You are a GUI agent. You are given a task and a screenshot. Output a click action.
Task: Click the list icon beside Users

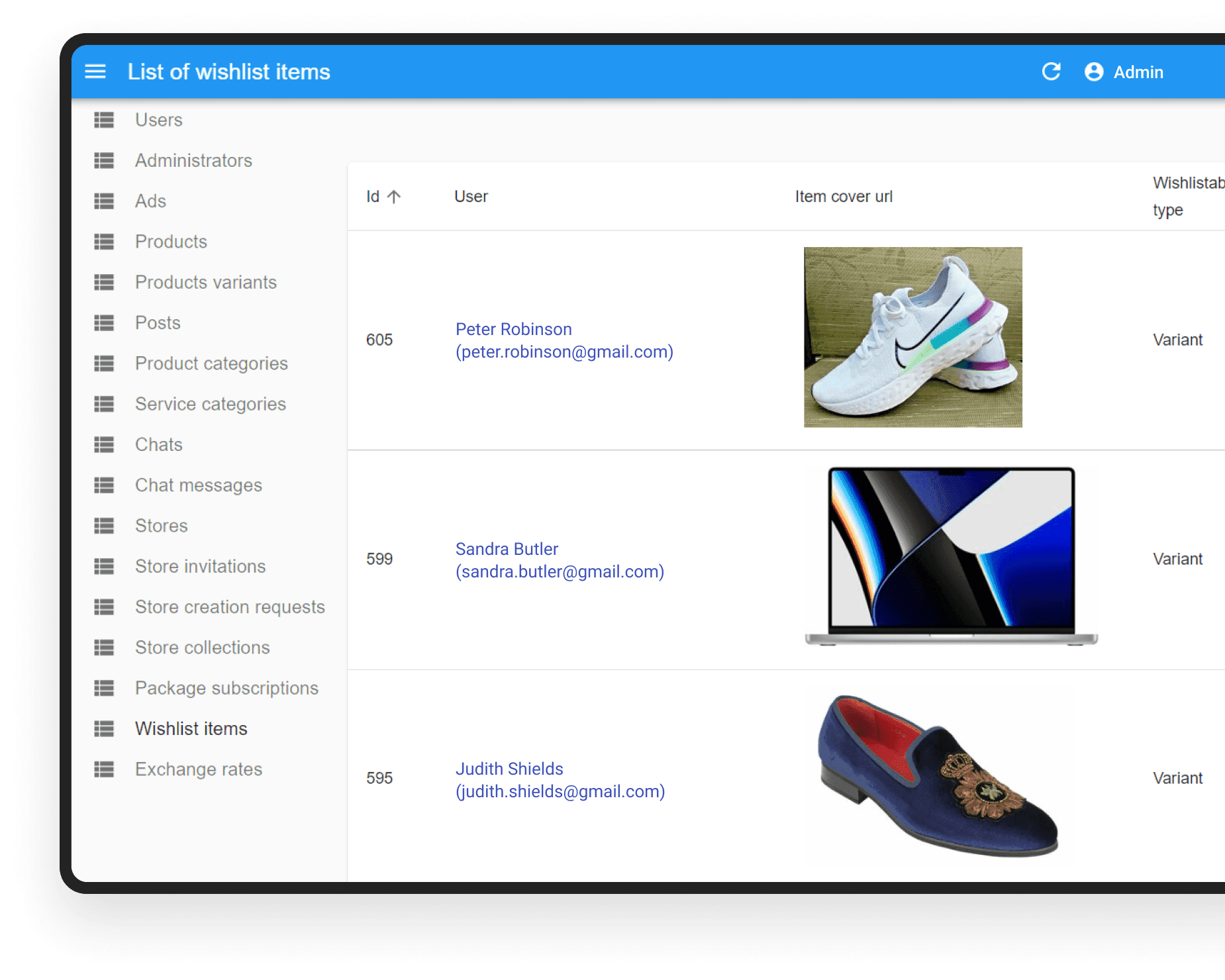[x=104, y=120]
